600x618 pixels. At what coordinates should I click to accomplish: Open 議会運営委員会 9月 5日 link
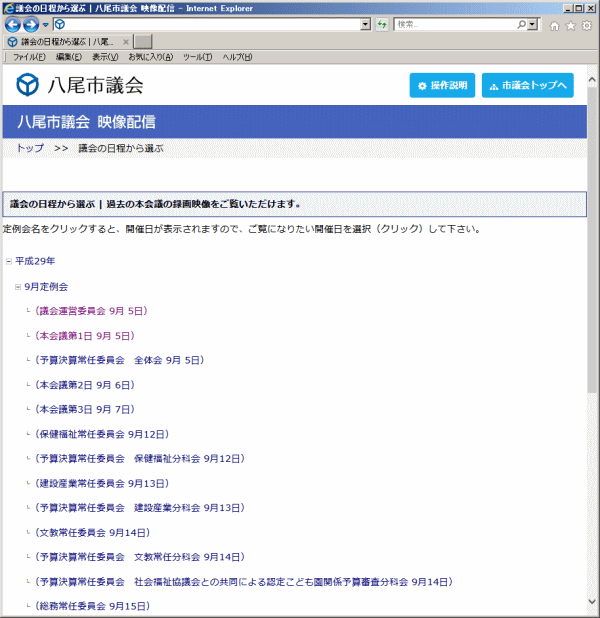[91, 311]
